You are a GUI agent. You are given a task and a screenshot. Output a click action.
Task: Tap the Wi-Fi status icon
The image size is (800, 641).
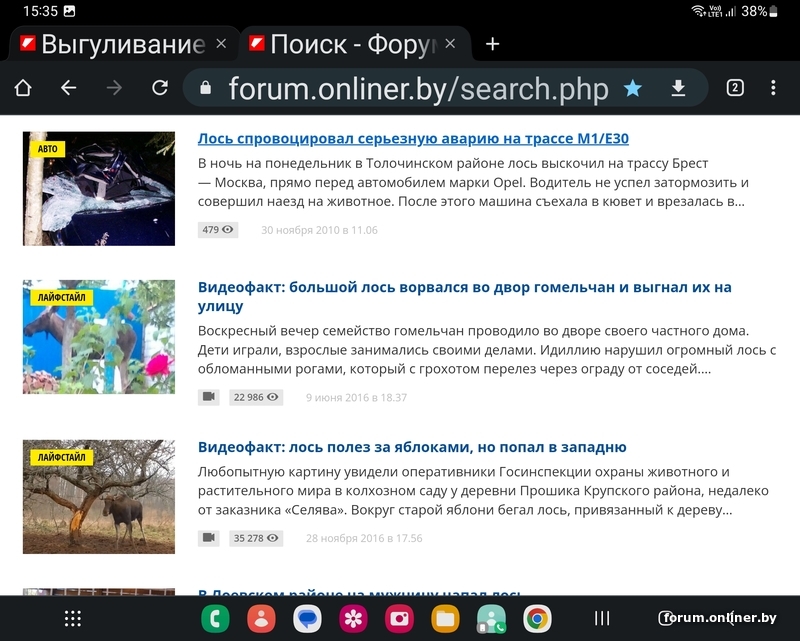click(697, 11)
